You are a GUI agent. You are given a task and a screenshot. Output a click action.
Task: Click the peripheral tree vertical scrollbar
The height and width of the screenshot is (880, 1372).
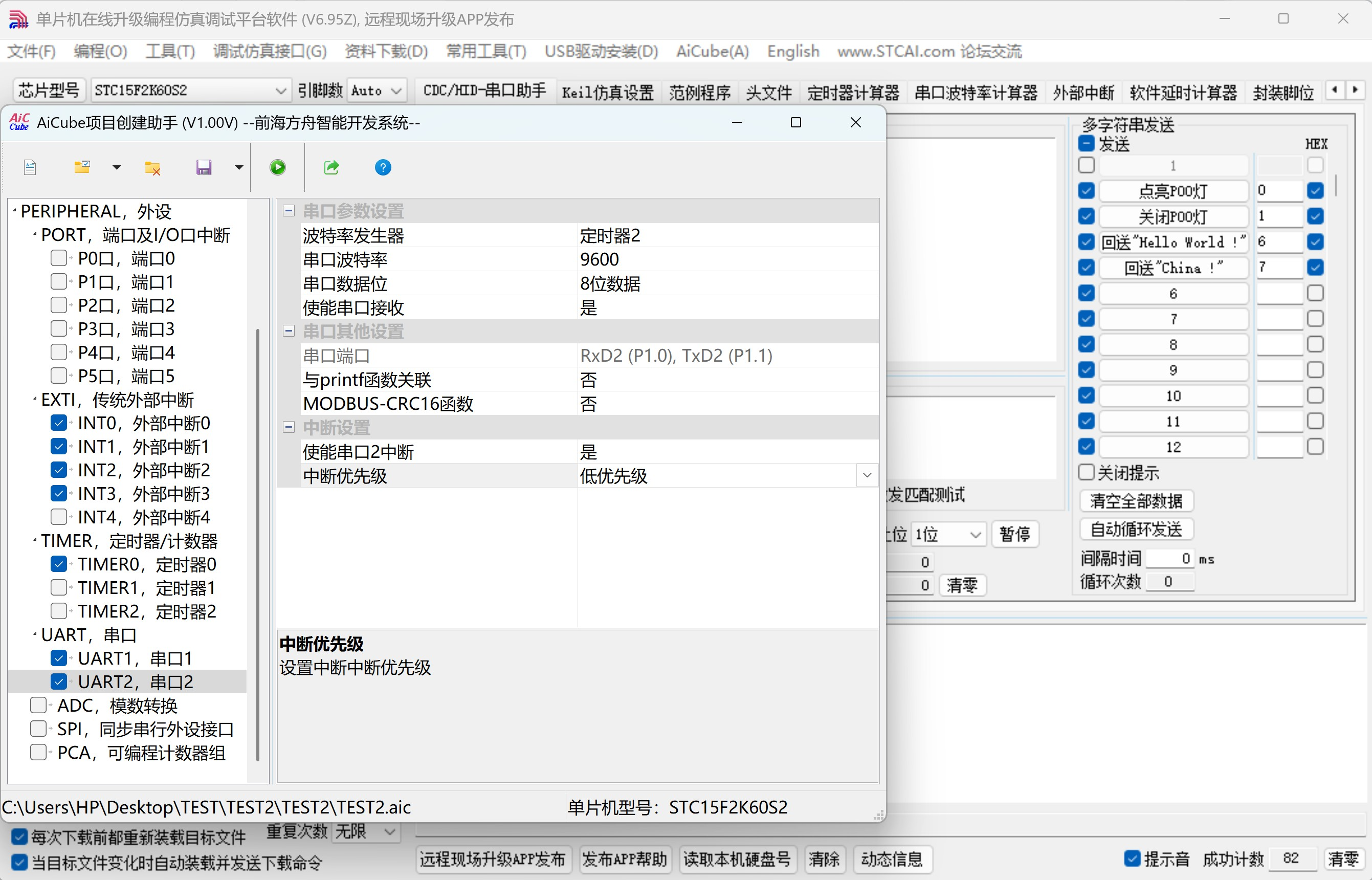coord(258,543)
